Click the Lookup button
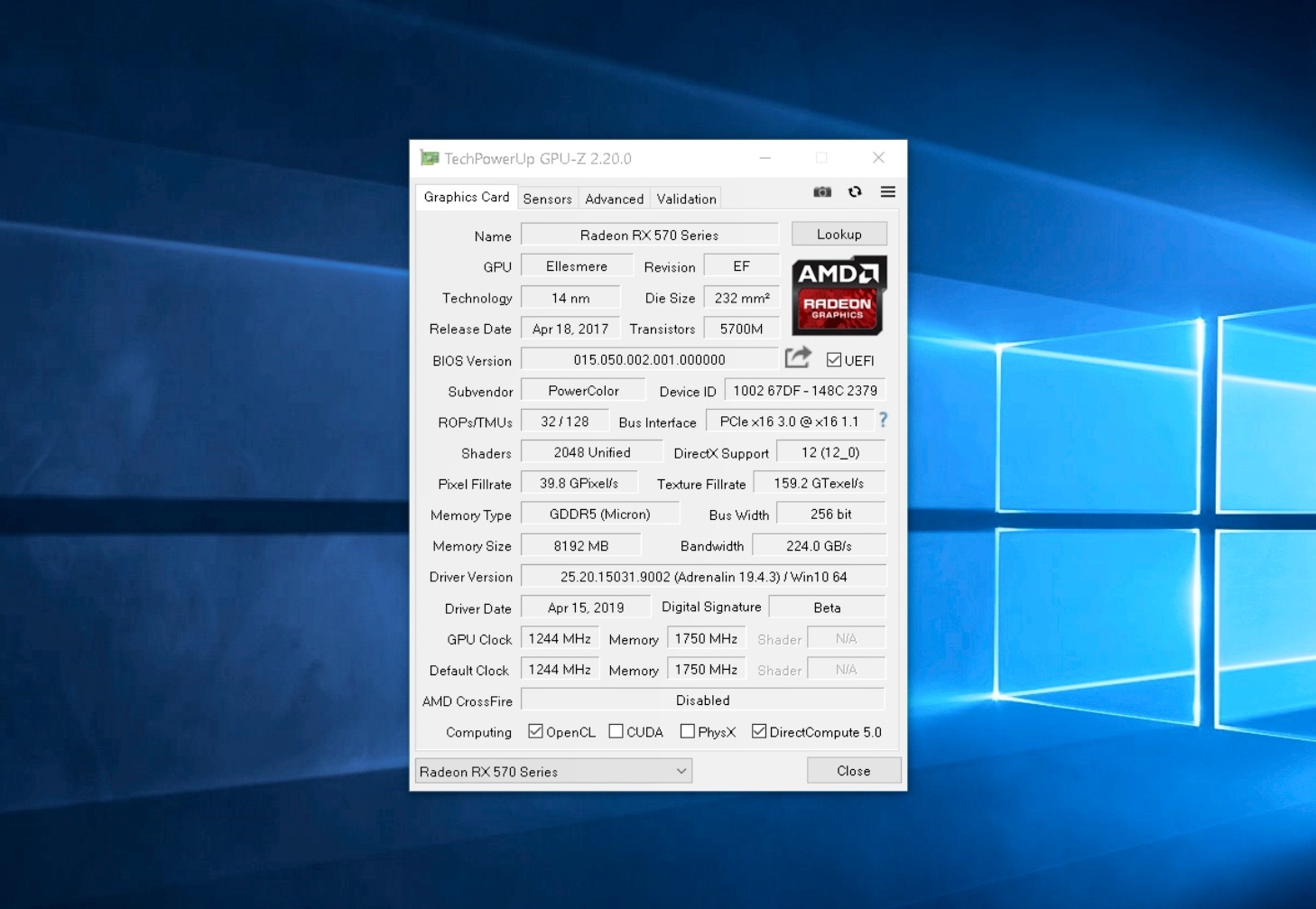The height and width of the screenshot is (909, 1316). pos(839,234)
